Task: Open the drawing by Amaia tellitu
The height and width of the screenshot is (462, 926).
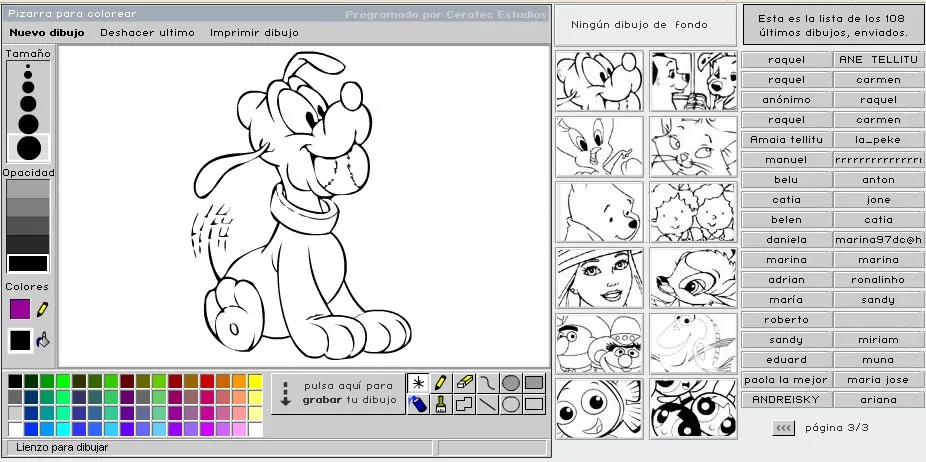Action: 786,140
